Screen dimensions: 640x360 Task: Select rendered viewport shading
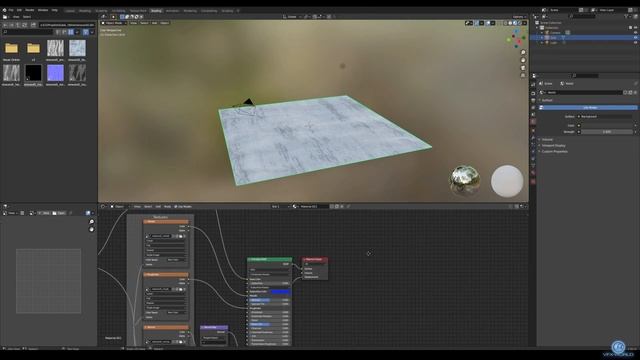point(520,23)
